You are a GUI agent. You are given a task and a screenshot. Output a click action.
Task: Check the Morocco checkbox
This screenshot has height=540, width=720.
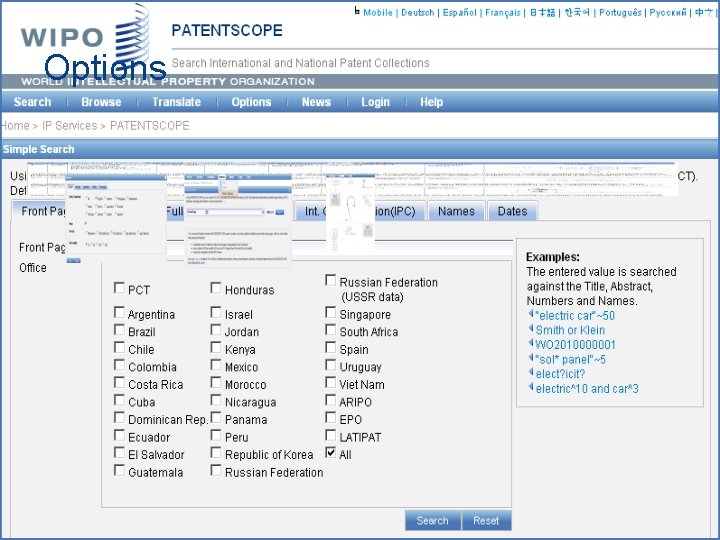(216, 382)
